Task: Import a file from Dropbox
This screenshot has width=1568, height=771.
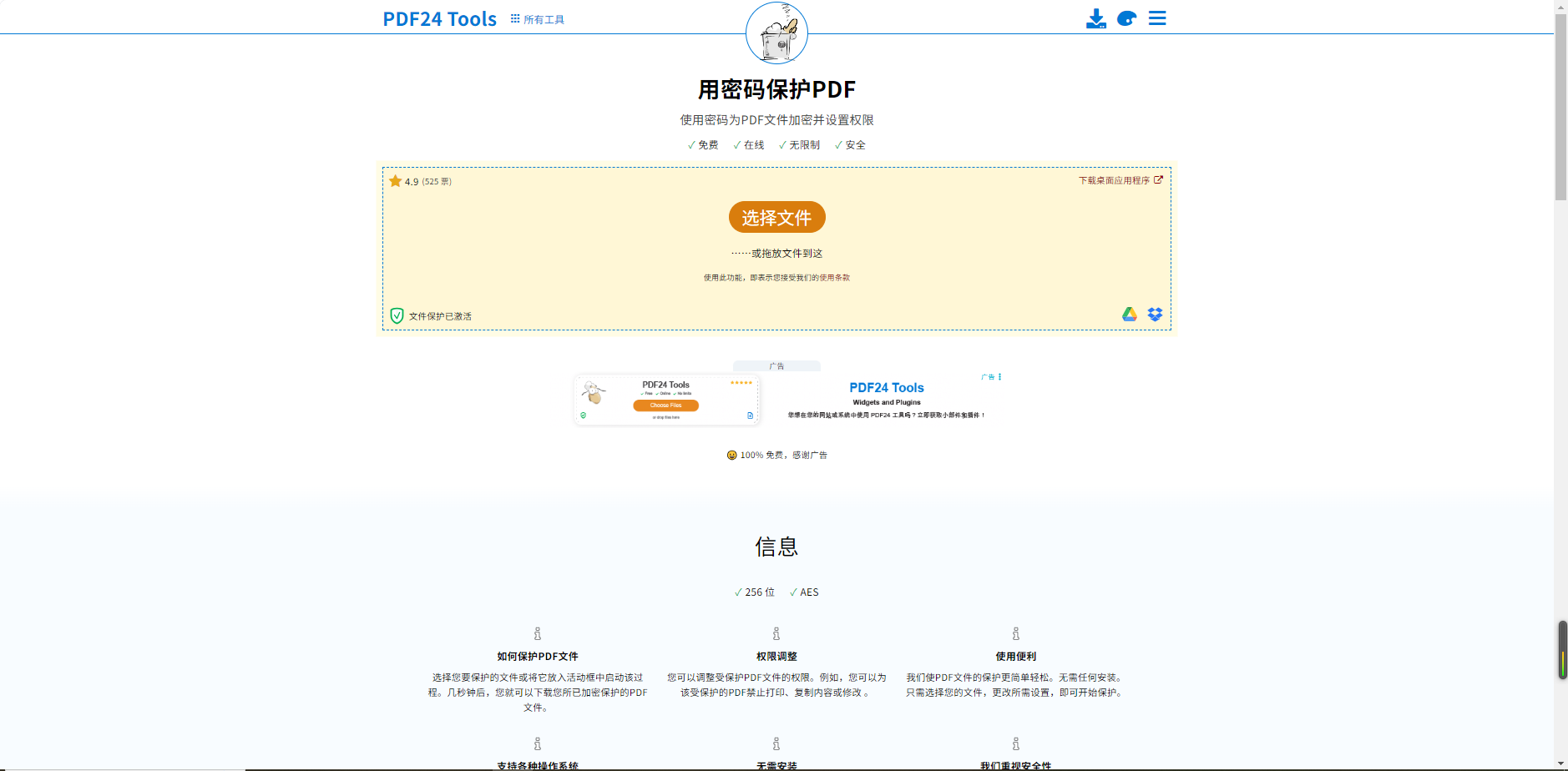Action: [x=1155, y=315]
